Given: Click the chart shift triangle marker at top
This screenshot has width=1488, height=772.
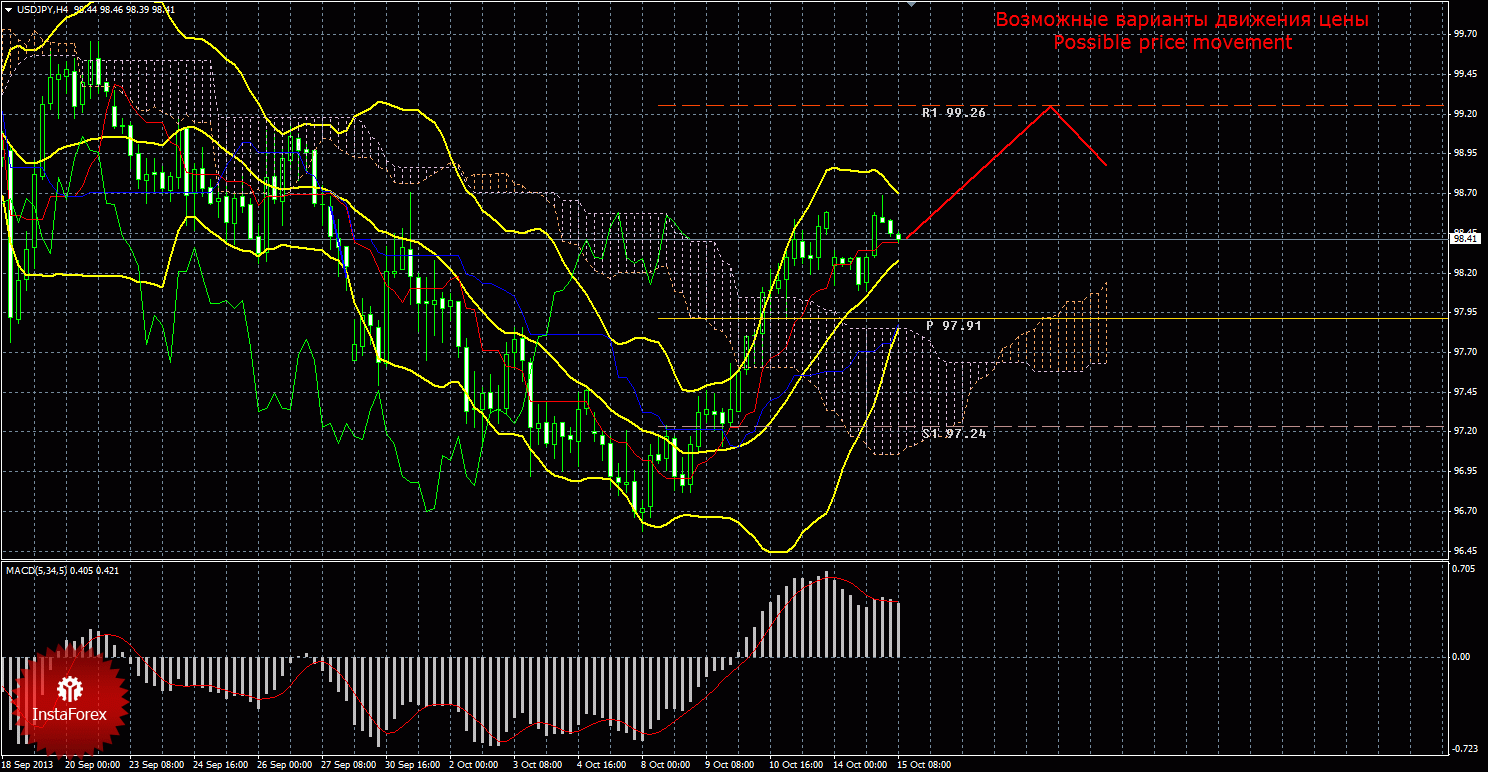Looking at the screenshot, I should (910, 5).
